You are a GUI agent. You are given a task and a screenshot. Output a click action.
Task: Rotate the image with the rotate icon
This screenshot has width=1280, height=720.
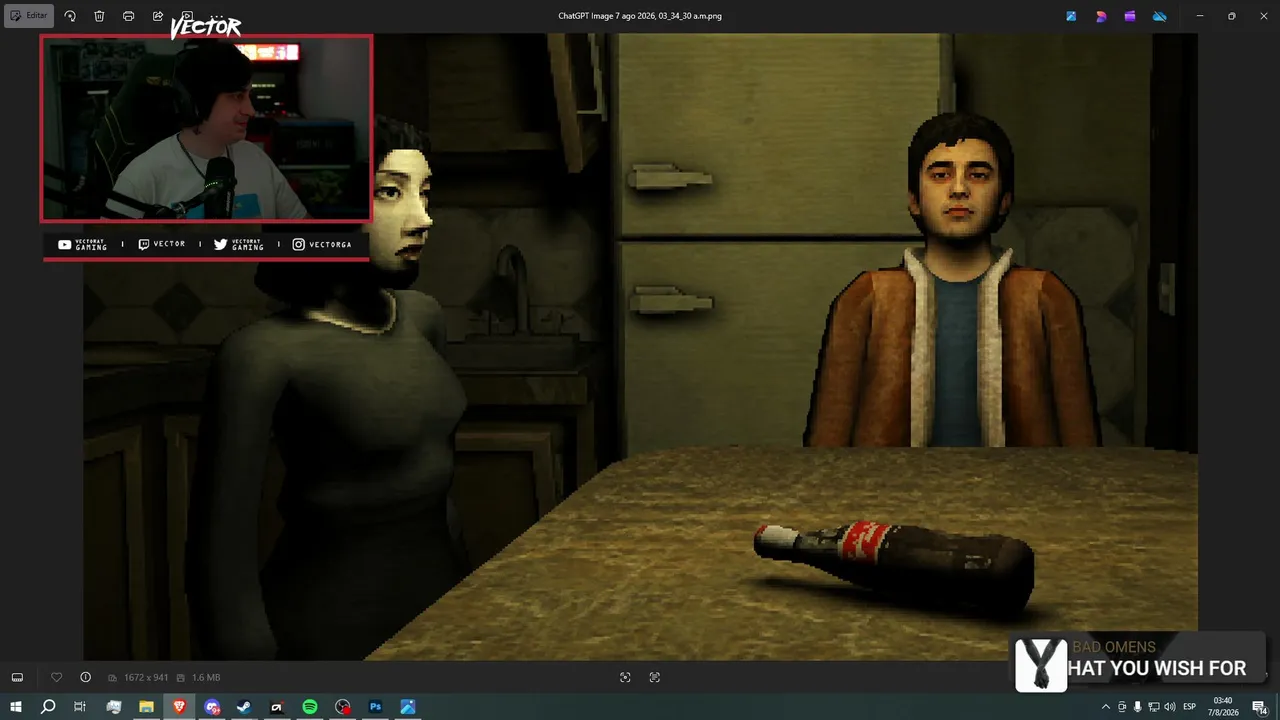pyautogui.click(x=70, y=16)
